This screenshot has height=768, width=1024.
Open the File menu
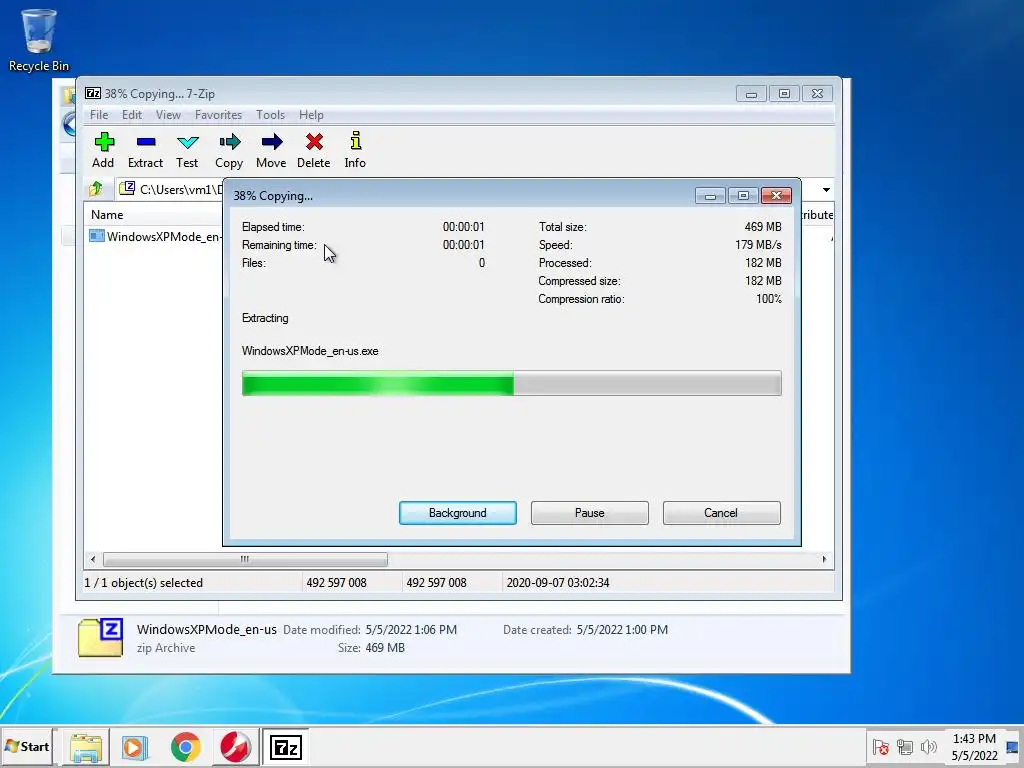pos(99,115)
